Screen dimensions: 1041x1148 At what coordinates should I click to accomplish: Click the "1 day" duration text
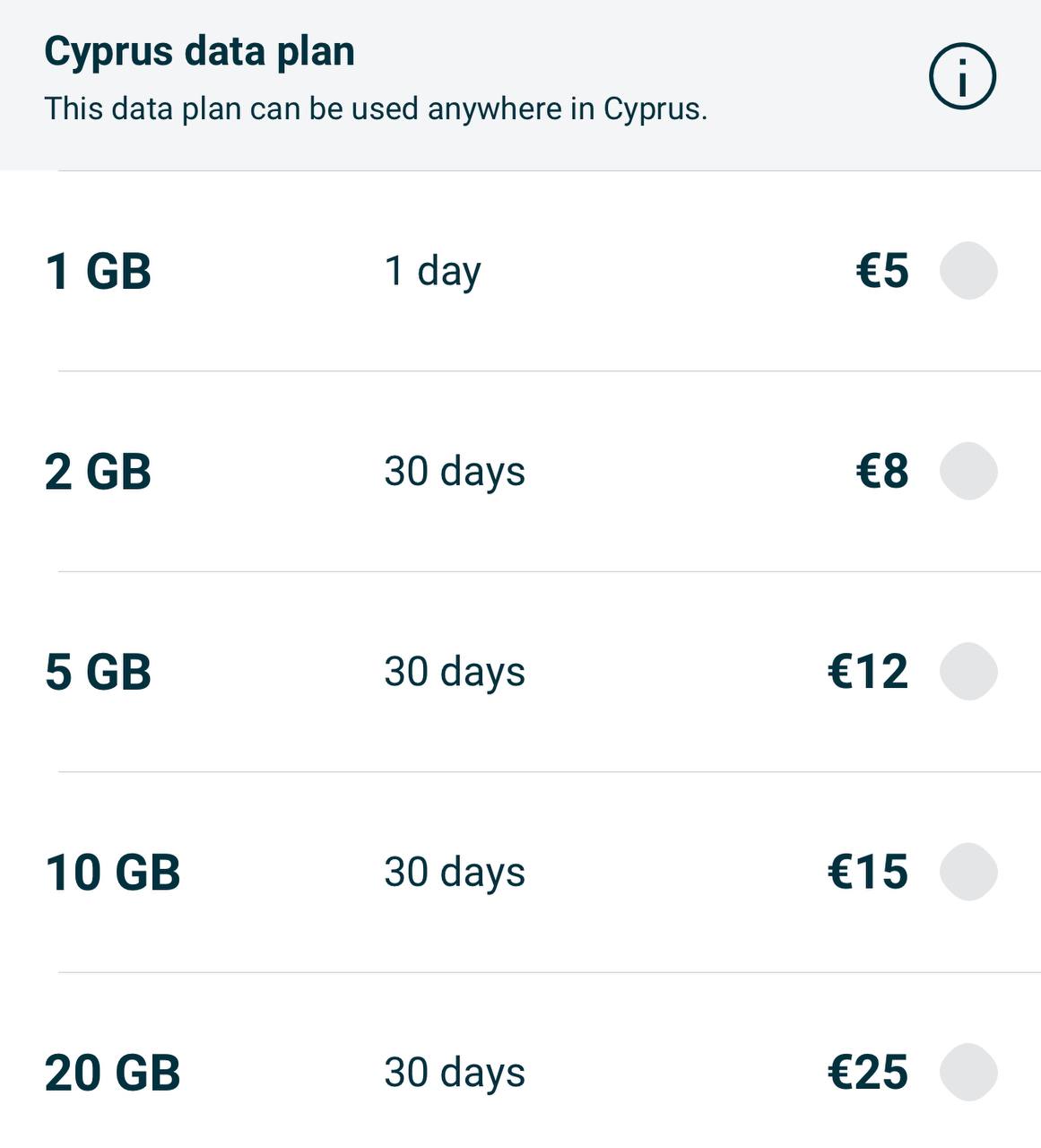point(432,271)
